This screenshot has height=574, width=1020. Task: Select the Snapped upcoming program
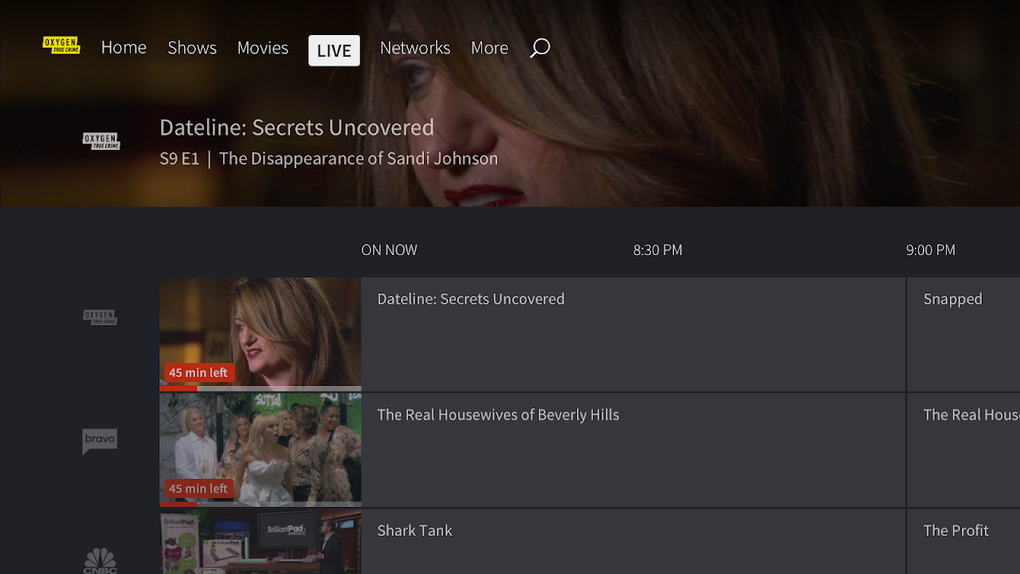coord(963,335)
